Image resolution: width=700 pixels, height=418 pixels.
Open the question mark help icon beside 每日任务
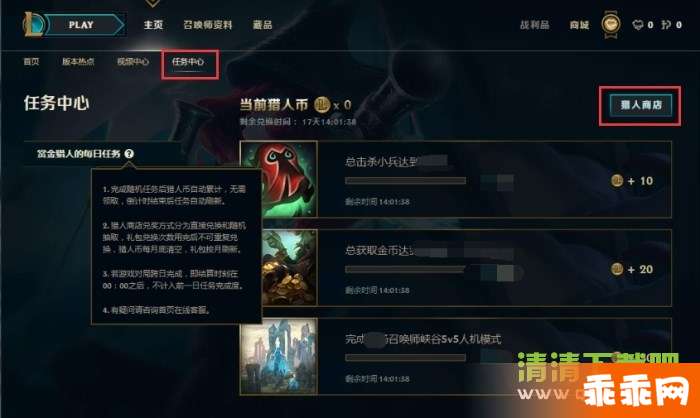pos(129,154)
